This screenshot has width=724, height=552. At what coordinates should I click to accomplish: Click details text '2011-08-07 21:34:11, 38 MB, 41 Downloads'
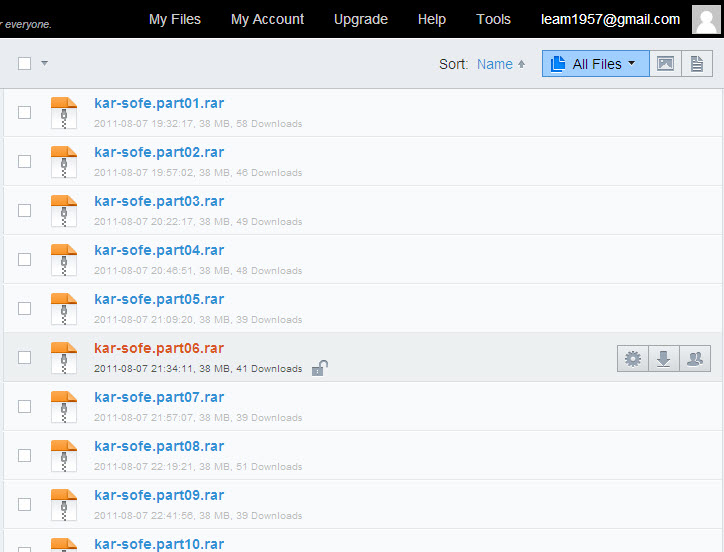click(x=198, y=369)
